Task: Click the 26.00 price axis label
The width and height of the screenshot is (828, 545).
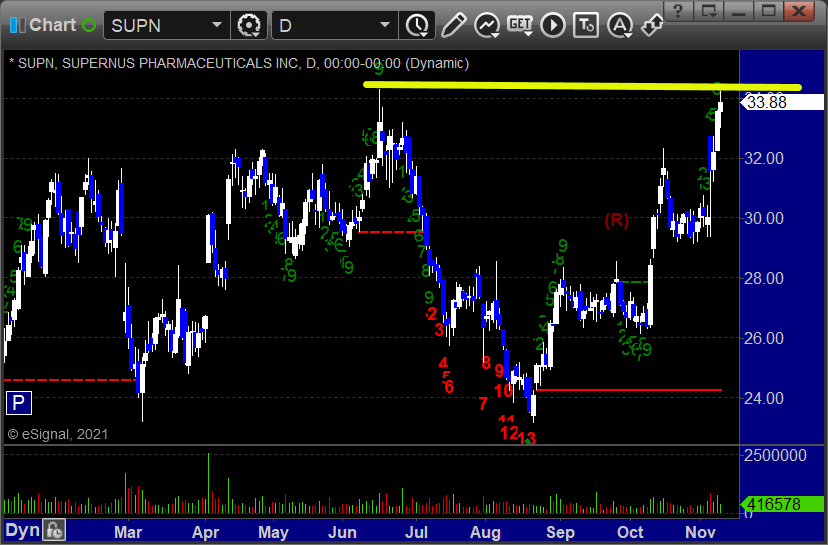Action: (764, 338)
